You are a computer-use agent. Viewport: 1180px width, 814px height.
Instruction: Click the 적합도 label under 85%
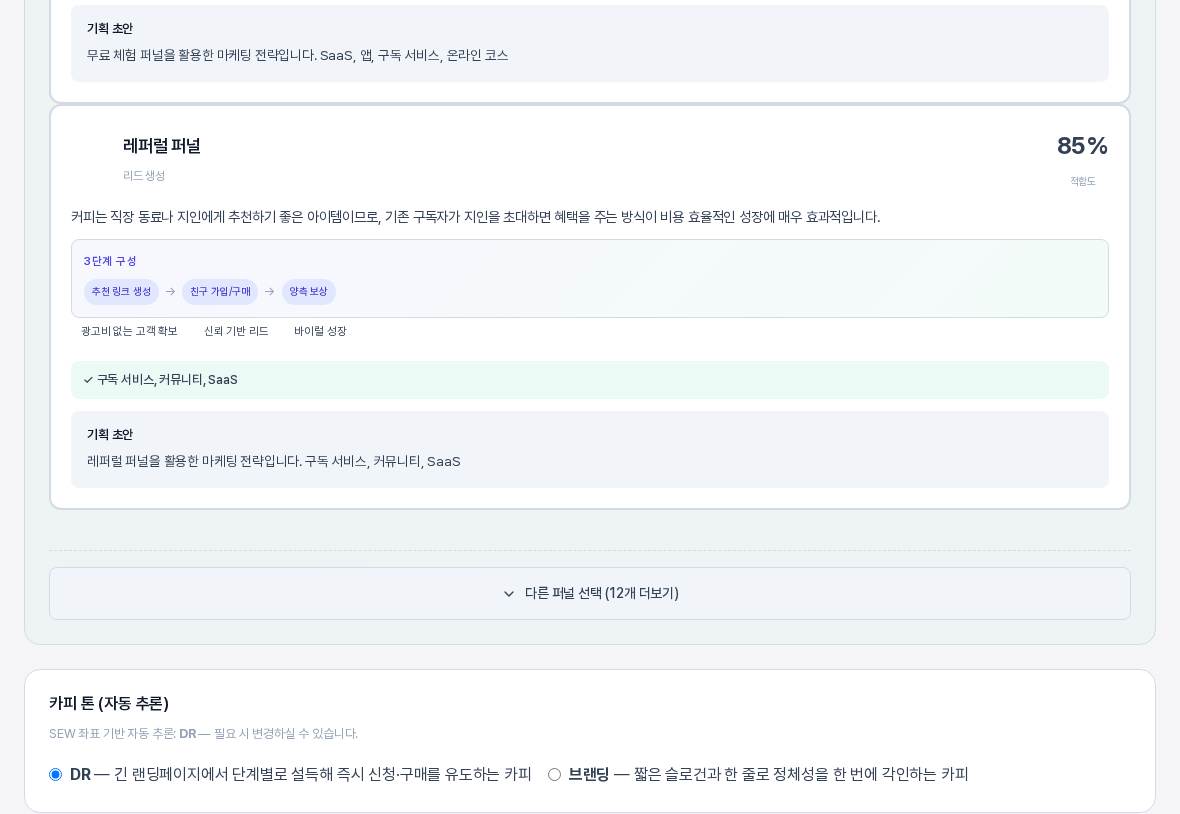click(1083, 181)
